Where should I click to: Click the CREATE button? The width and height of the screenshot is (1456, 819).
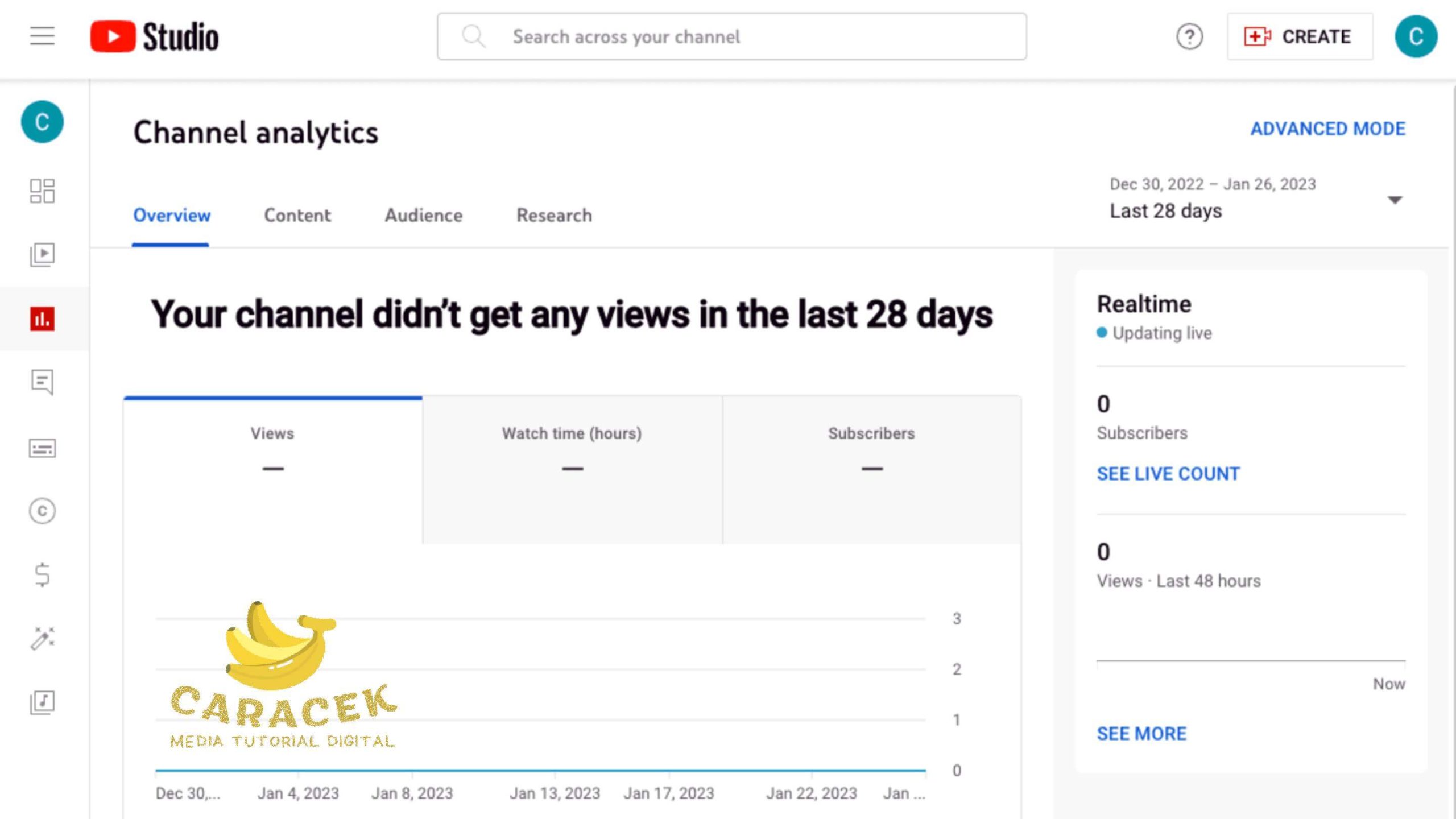point(1300,37)
